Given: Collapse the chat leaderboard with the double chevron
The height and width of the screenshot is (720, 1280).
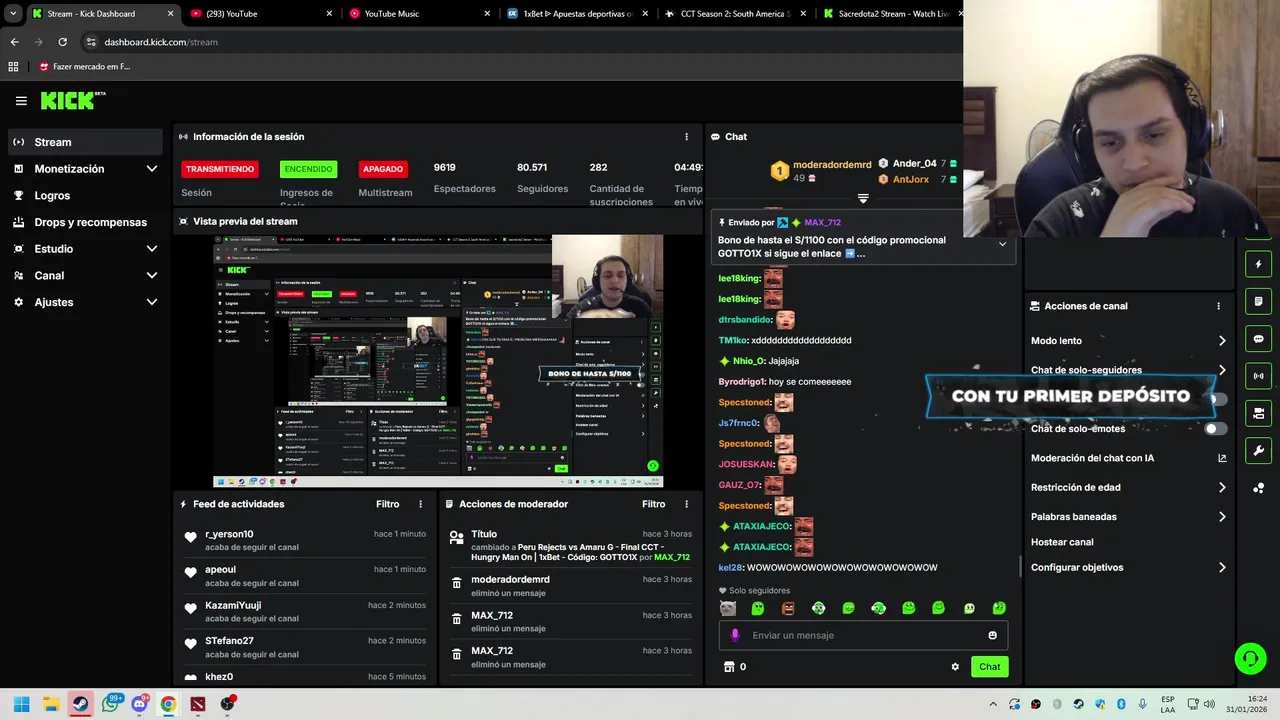Looking at the screenshot, I should coord(863,198).
